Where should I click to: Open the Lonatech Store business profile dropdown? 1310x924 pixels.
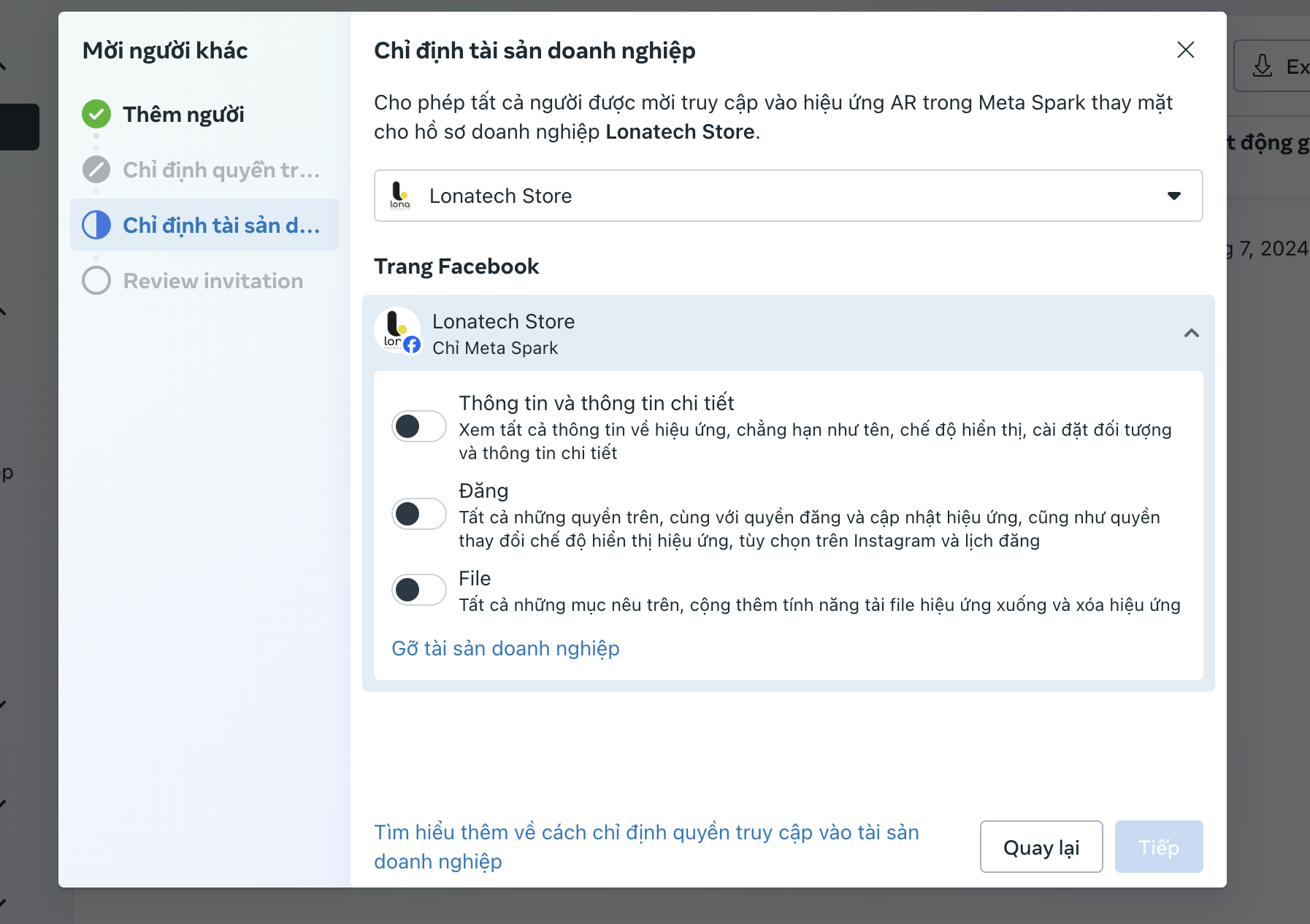tap(788, 196)
